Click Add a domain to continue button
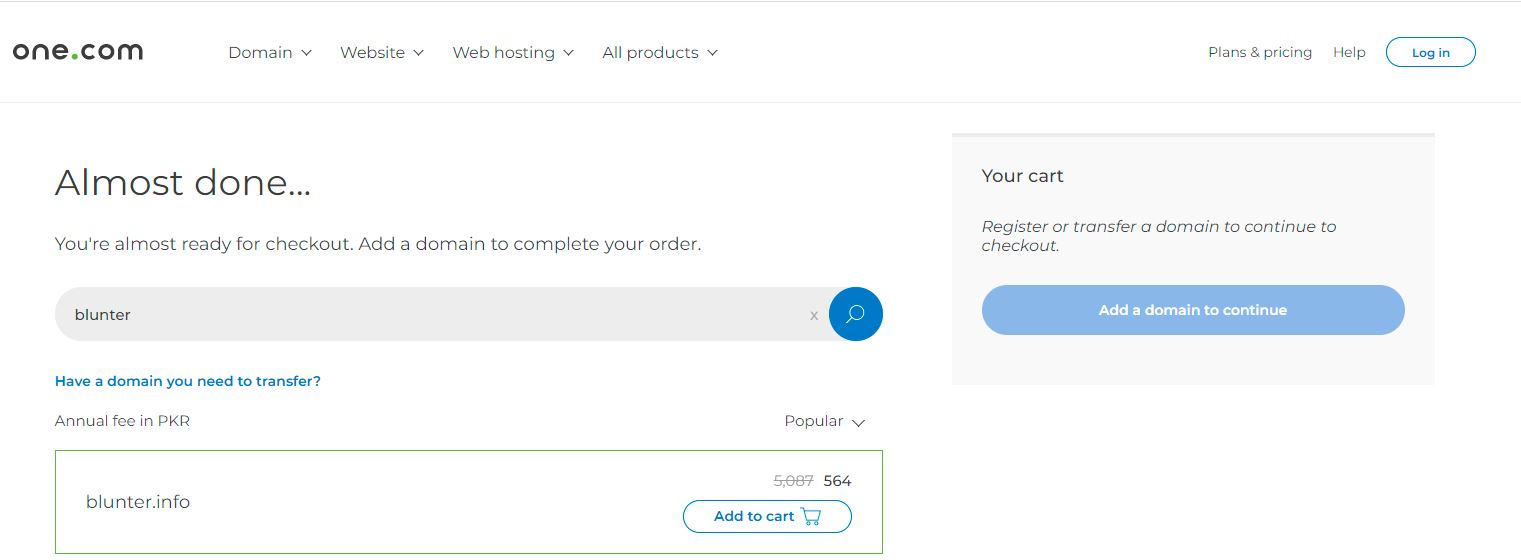Image resolution: width=1521 pixels, height=560 pixels. [x=1193, y=310]
